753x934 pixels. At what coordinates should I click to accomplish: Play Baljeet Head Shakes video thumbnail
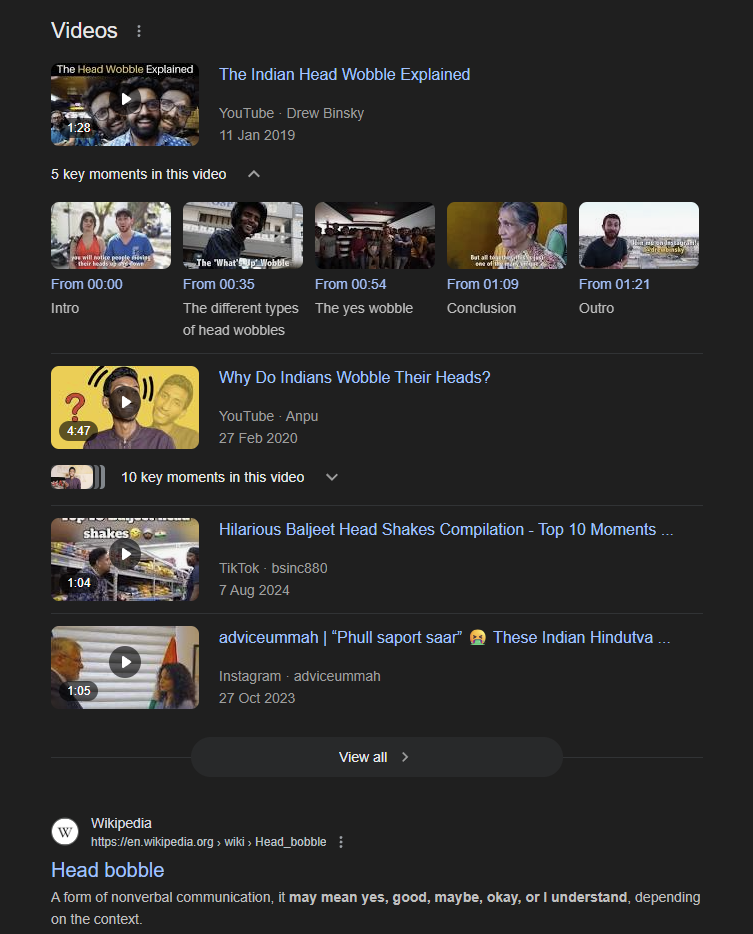click(x=125, y=559)
